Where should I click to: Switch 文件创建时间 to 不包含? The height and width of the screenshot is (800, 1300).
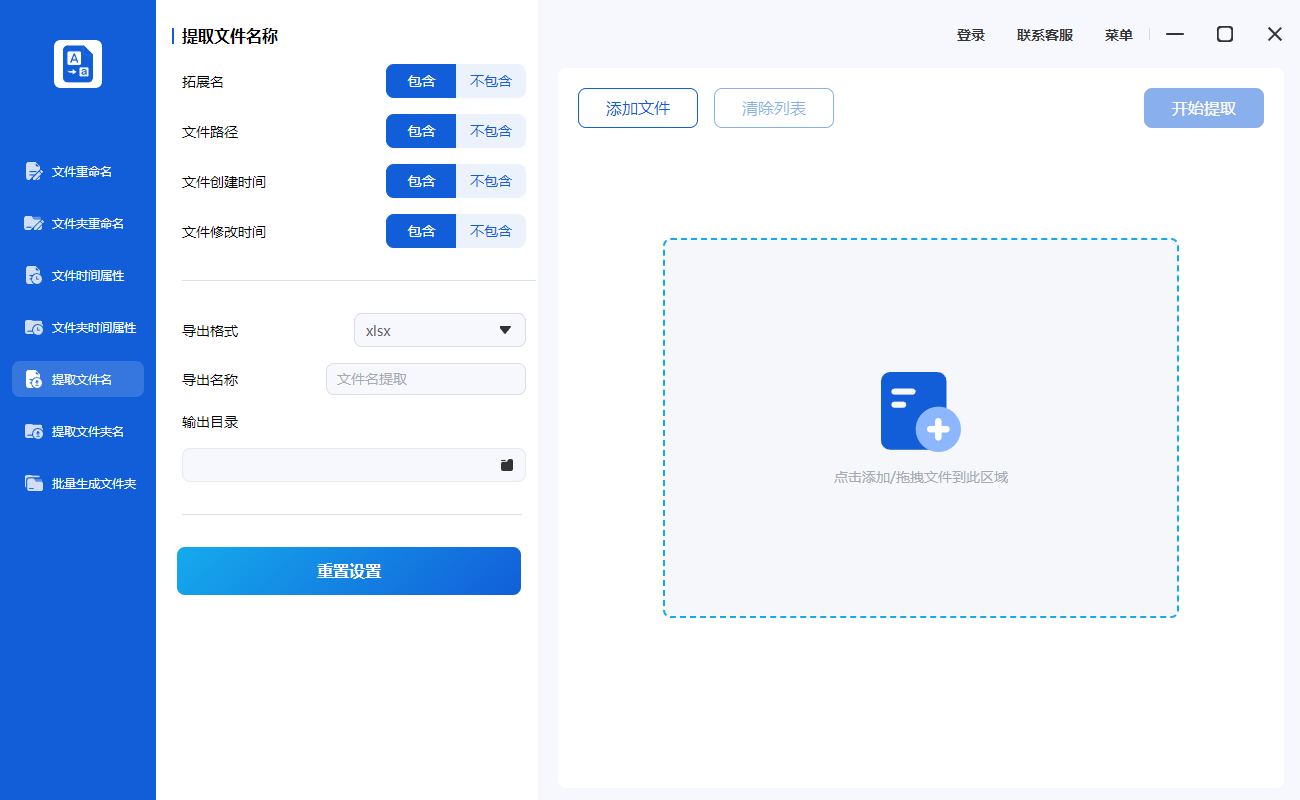point(491,181)
